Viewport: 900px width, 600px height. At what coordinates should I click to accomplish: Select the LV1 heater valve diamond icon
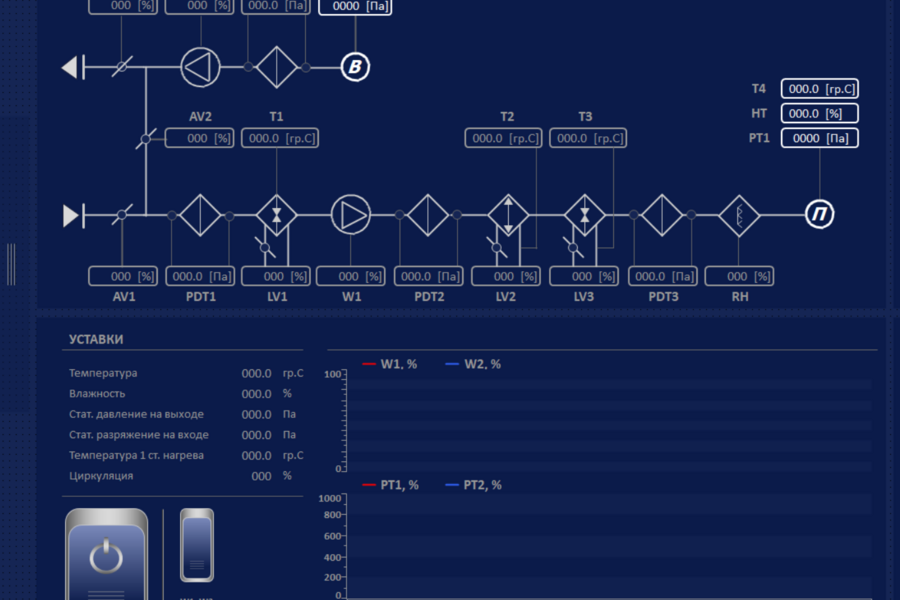(277, 215)
